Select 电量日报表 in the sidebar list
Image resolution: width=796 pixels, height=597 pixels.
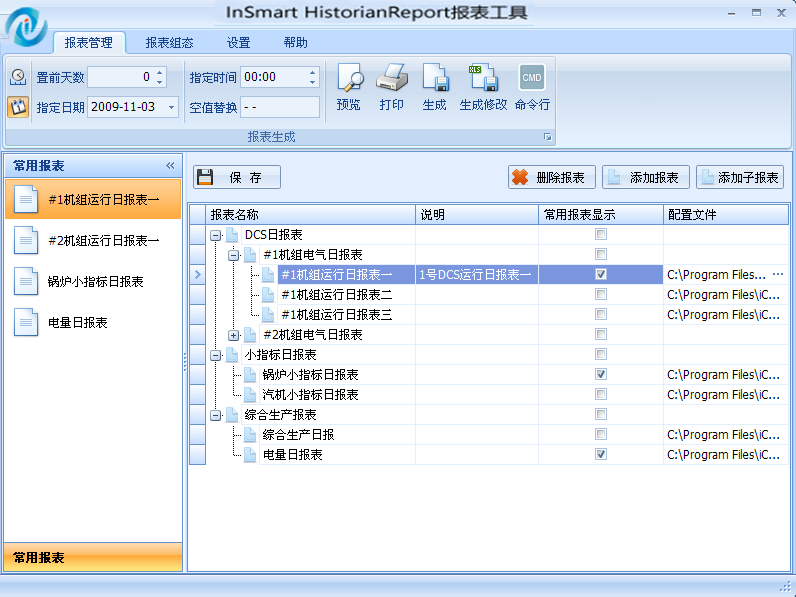point(93,322)
